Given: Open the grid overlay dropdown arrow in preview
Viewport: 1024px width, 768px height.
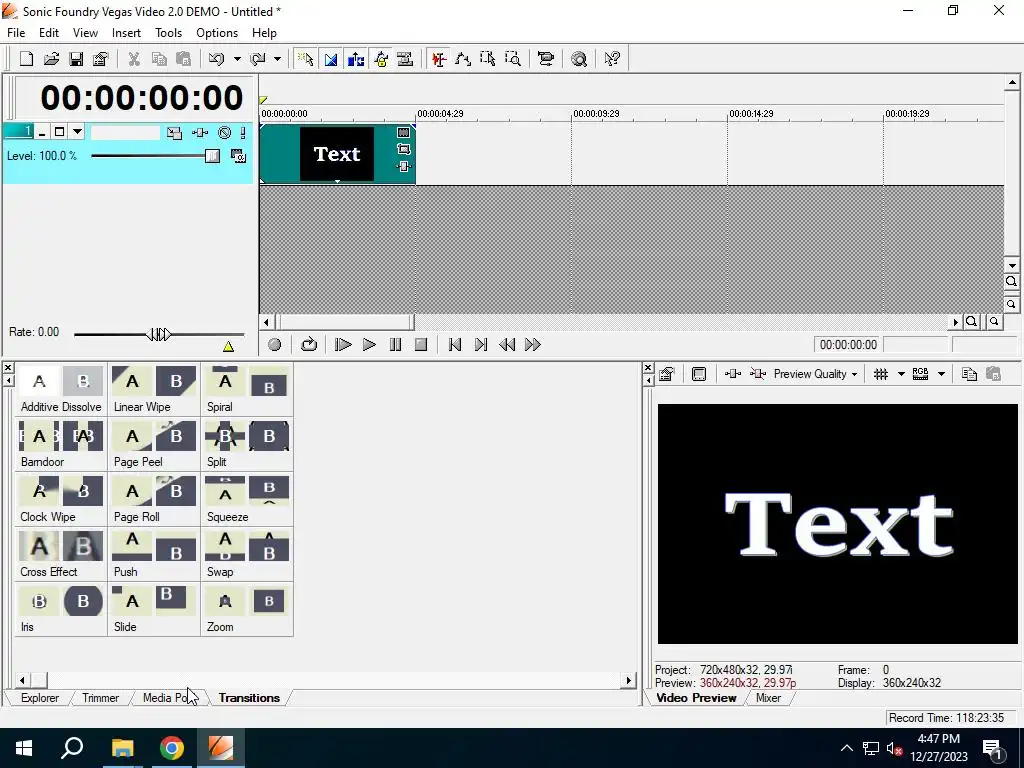Looking at the screenshot, I should pos(901,374).
